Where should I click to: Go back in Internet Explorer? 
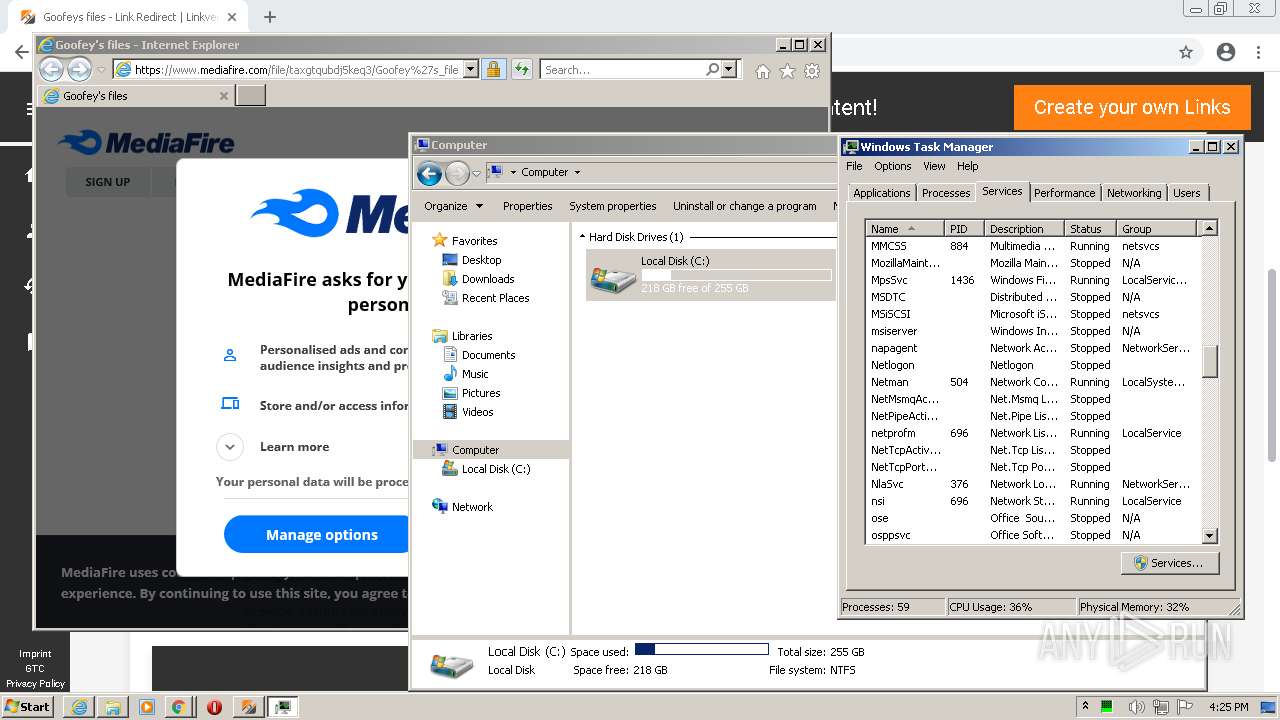click(51, 69)
